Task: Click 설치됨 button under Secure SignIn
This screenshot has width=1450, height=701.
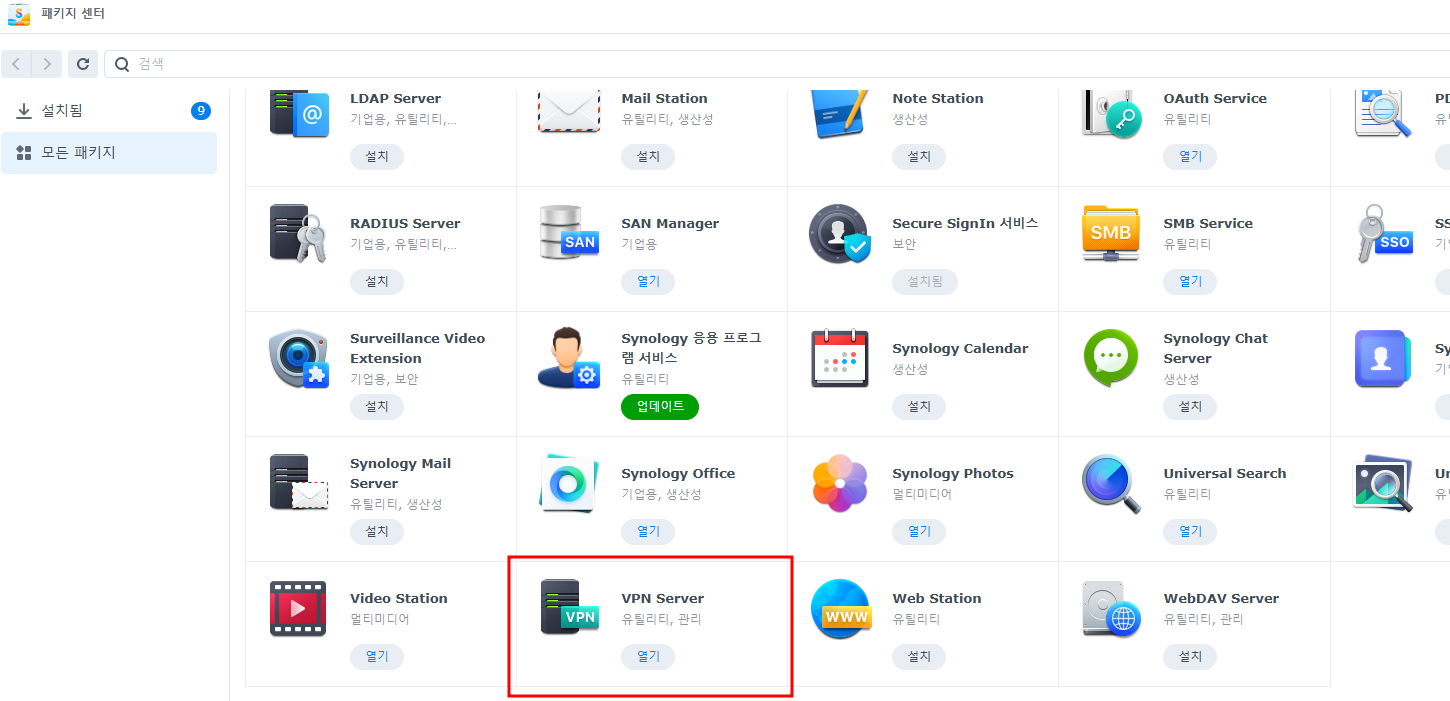Action: [x=925, y=282]
